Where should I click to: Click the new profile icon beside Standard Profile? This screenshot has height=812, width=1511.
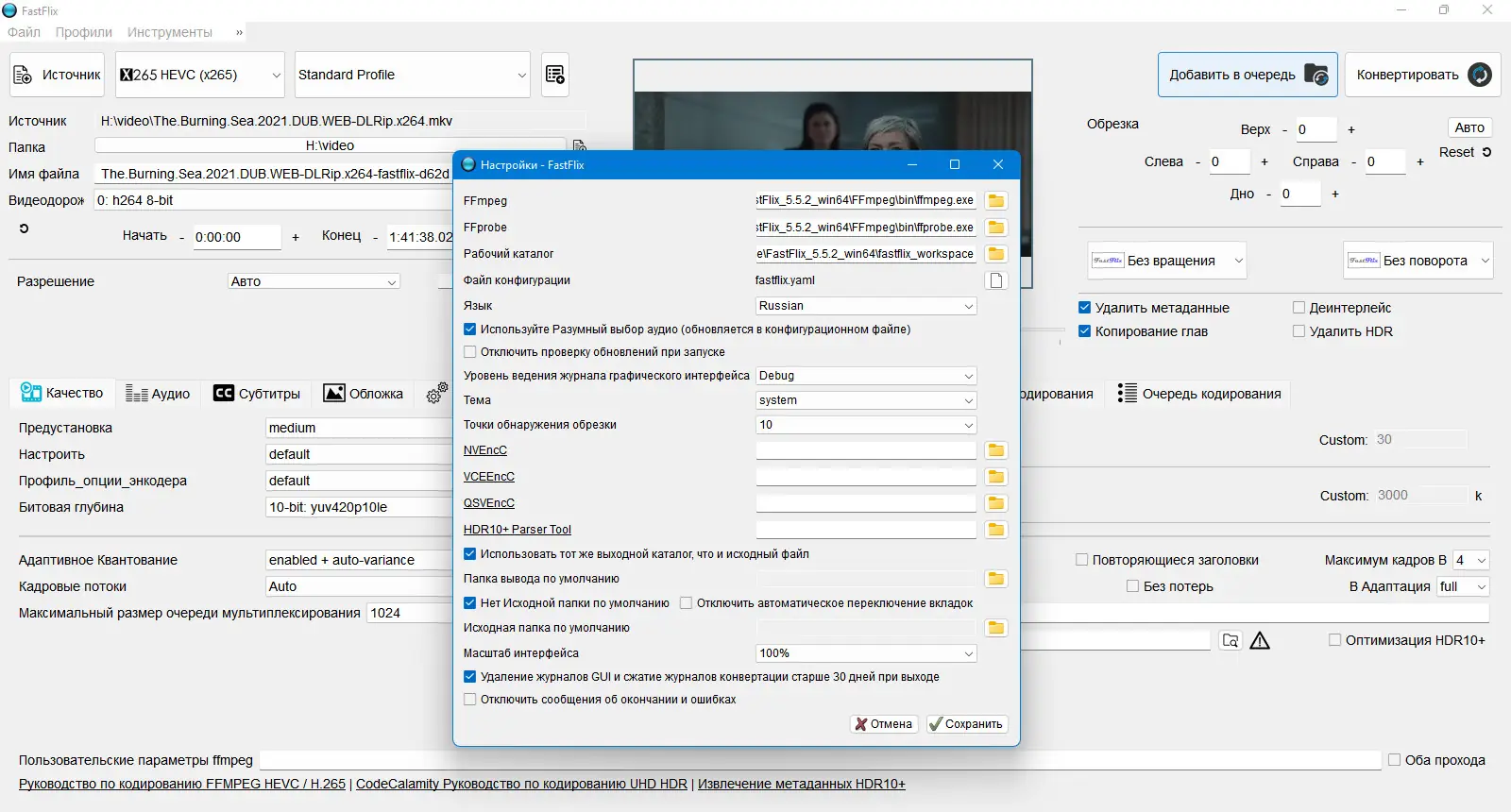tap(555, 75)
